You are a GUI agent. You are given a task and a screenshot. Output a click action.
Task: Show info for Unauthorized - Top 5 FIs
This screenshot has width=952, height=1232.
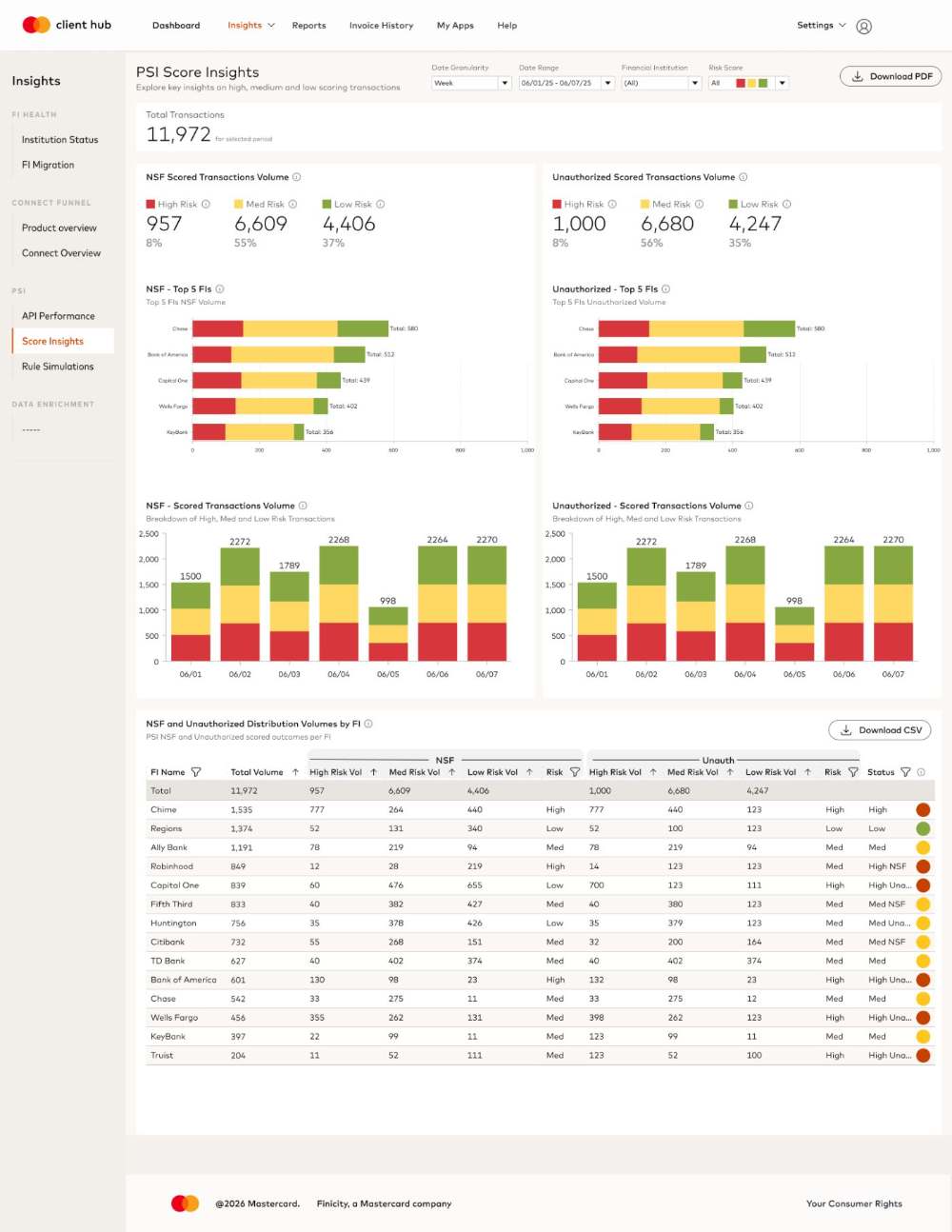pos(665,288)
